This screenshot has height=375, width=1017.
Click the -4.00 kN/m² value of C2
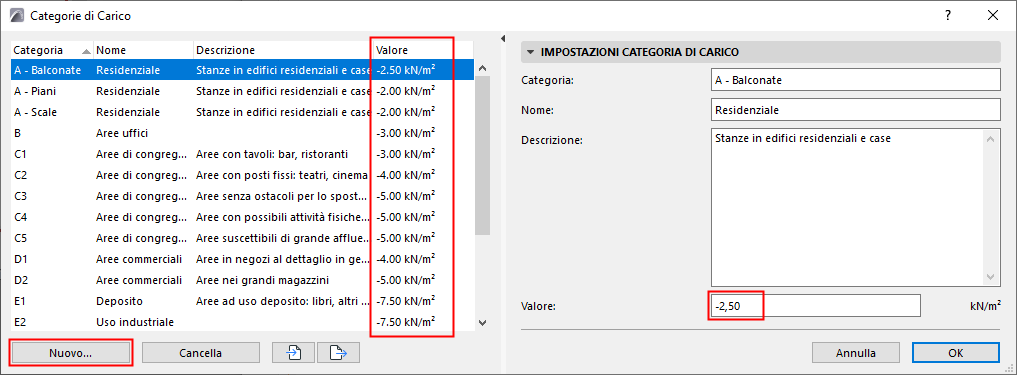405,175
